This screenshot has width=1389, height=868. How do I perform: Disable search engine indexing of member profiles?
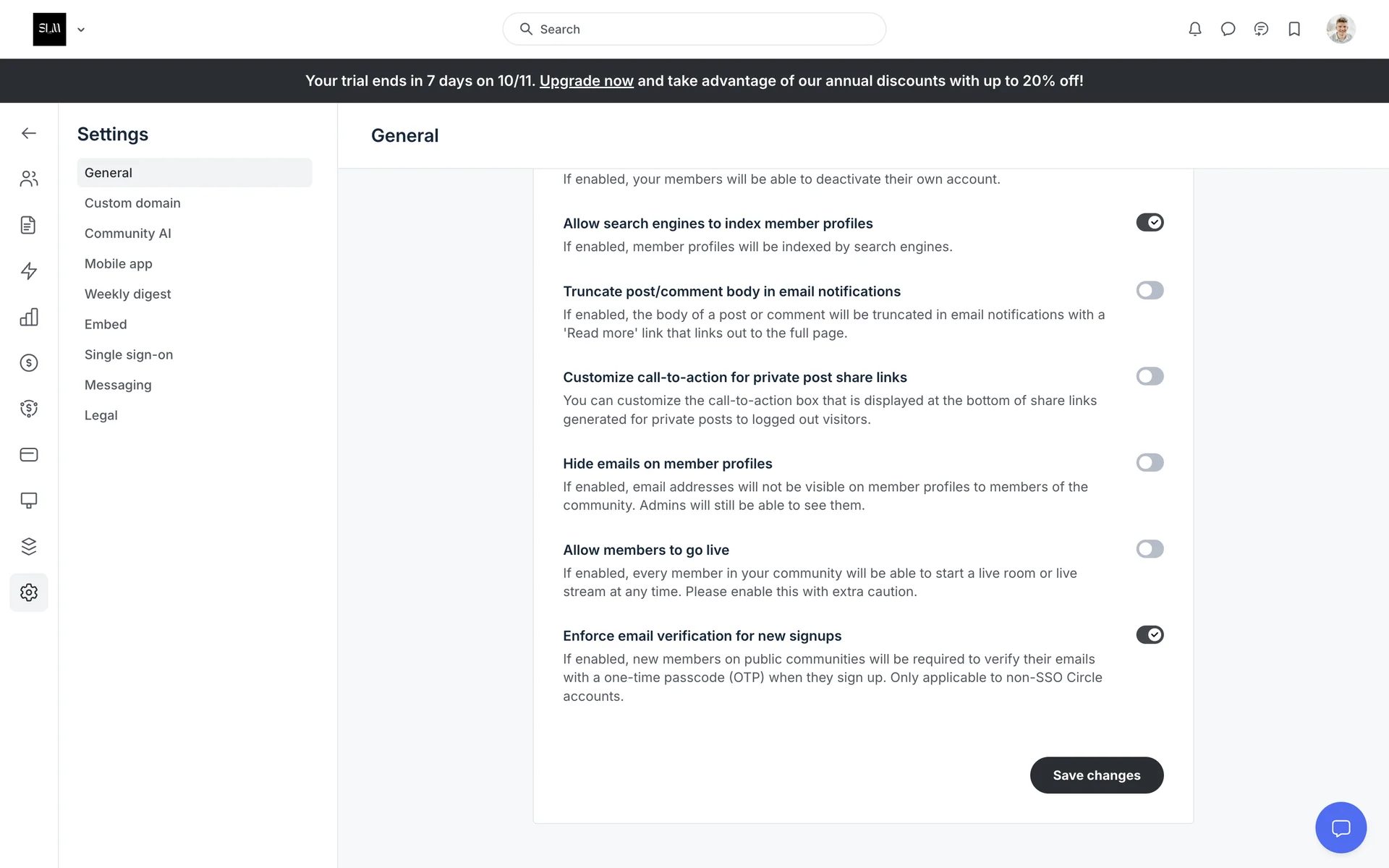[x=1150, y=223]
